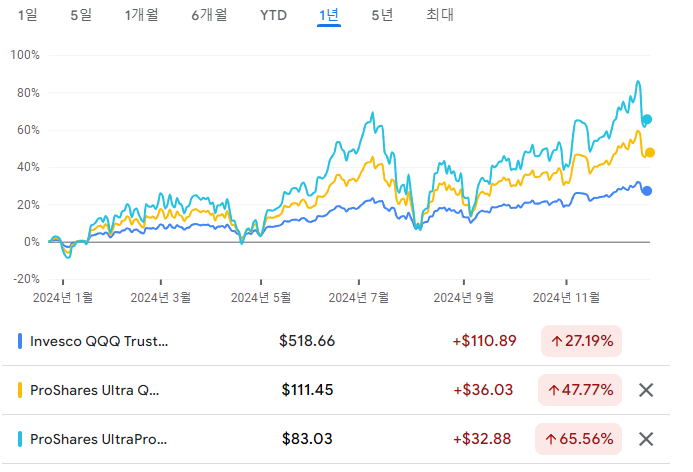This screenshot has width=693, height=472.
Task: Click the $111.45 price value
Action: 307,390
